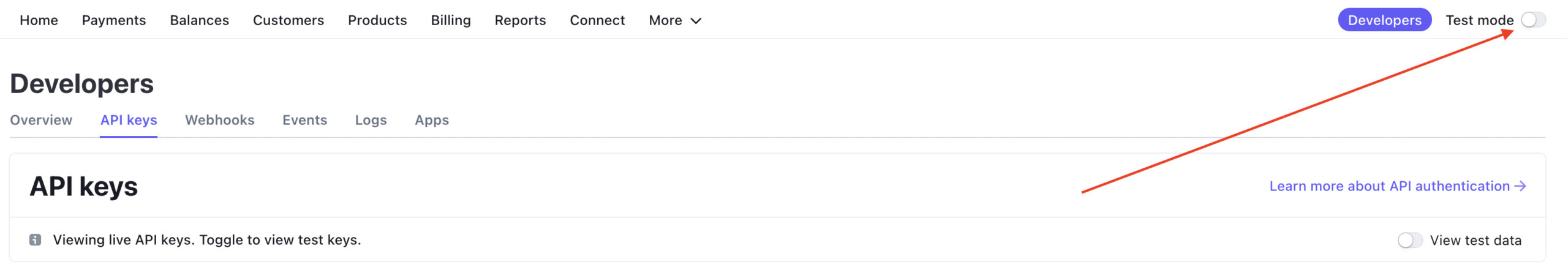Navigate to Customers section
The width and height of the screenshot is (1568, 270).
coord(288,20)
